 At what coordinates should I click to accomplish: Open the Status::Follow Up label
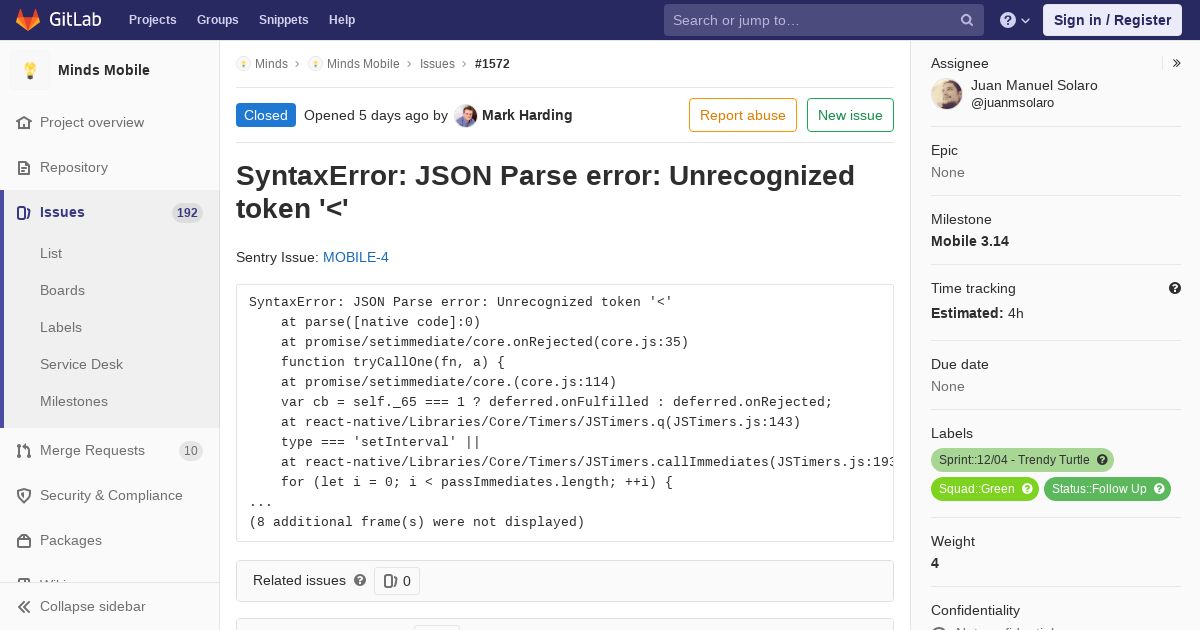[1099, 489]
